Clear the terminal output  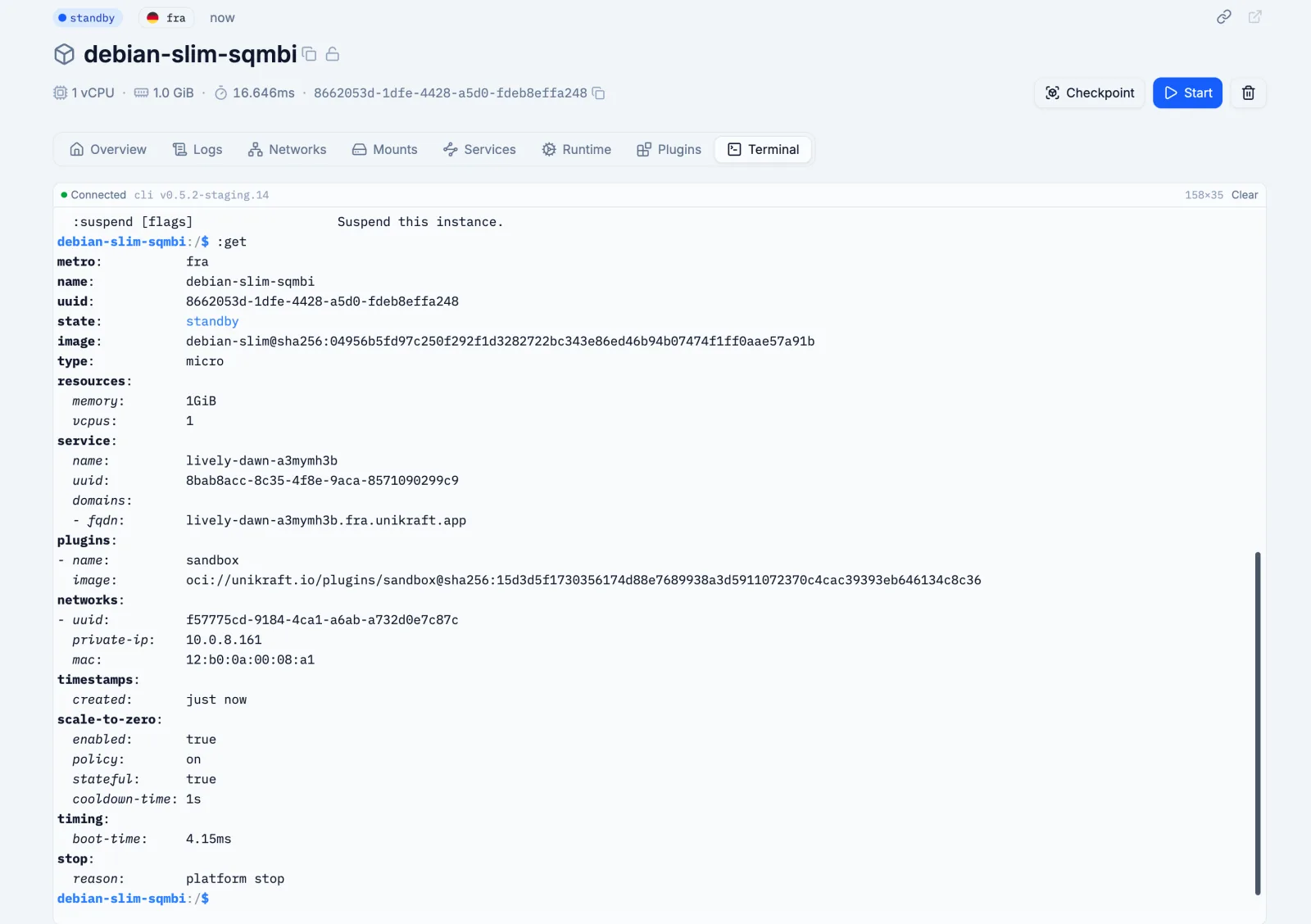pos(1244,195)
